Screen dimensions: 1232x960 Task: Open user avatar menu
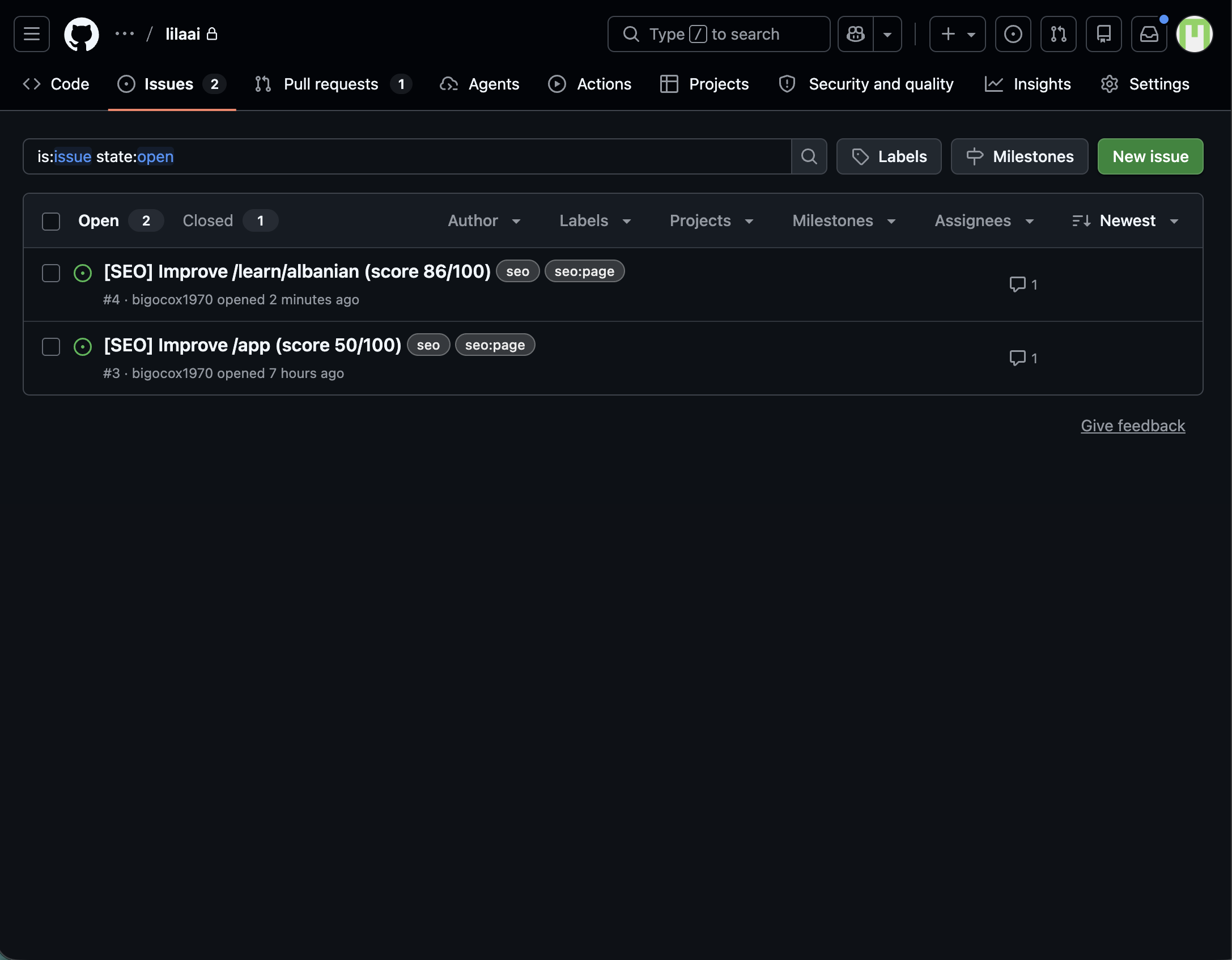(1195, 34)
